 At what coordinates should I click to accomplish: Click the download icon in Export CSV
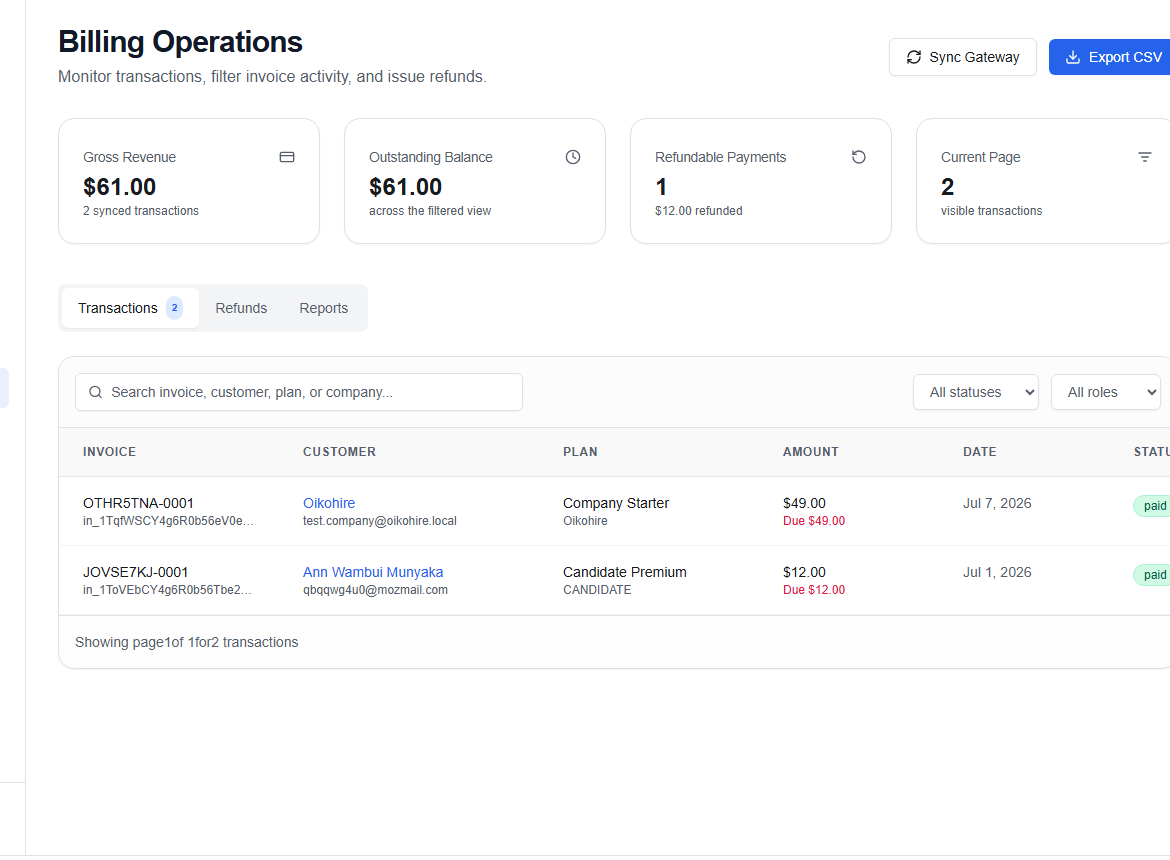tap(1072, 57)
